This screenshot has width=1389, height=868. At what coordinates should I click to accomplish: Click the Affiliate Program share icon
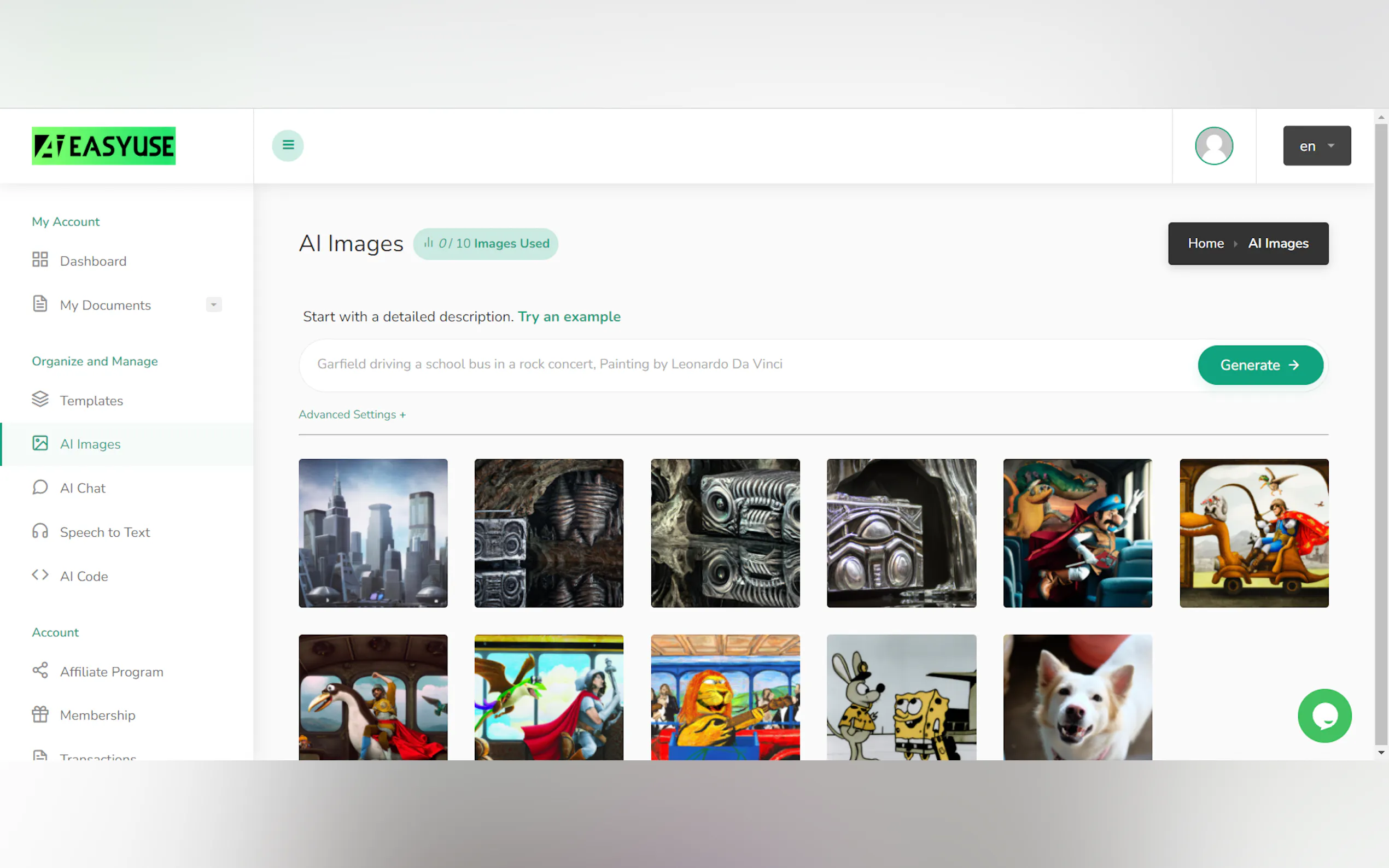click(x=39, y=671)
